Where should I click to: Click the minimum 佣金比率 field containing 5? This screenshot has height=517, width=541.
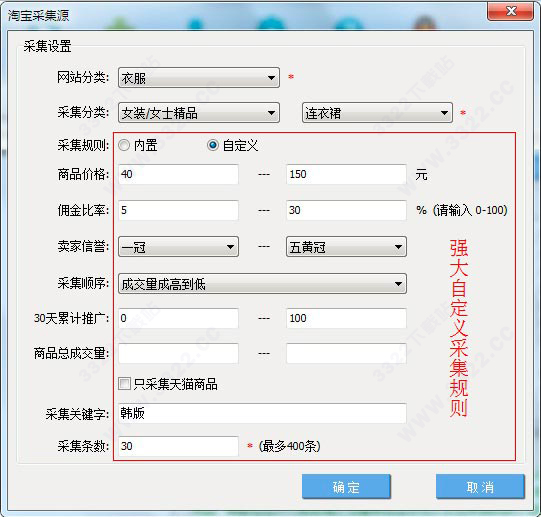[178, 210]
